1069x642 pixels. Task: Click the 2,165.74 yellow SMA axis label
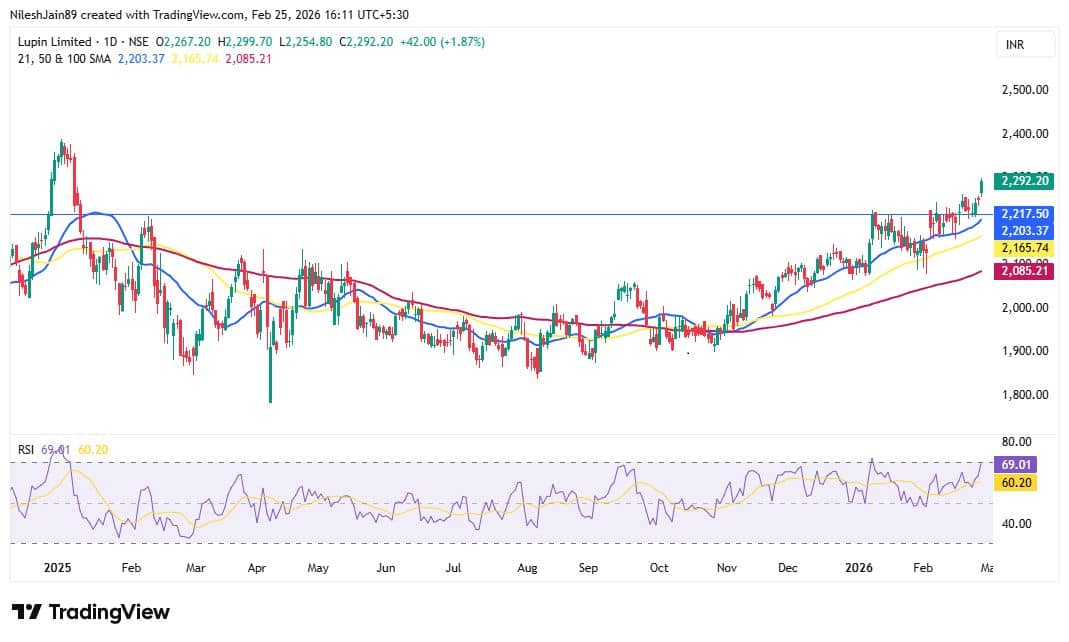coord(1025,248)
